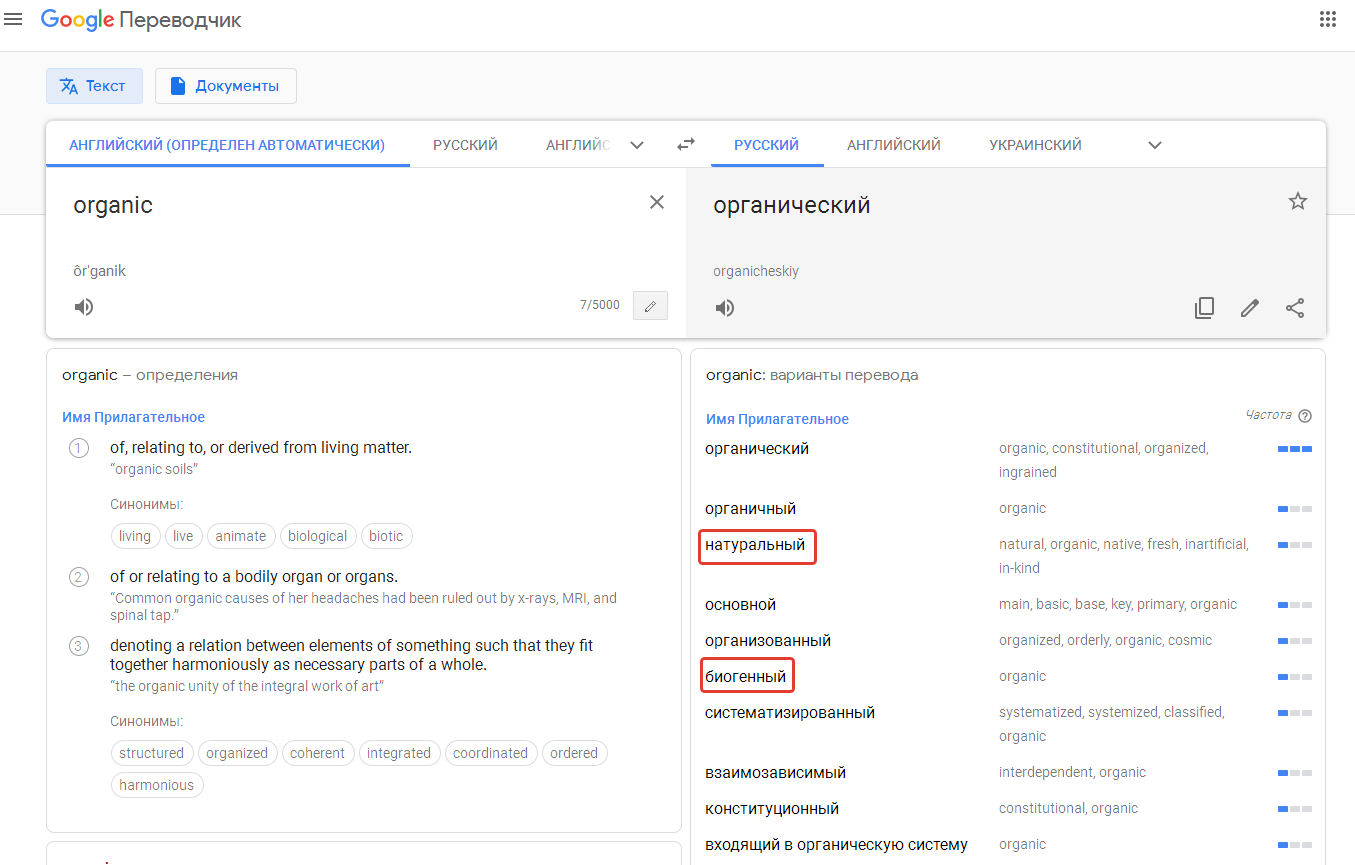Select translation variant биогенный
Image resolution: width=1355 pixels, height=865 pixels.
point(746,677)
